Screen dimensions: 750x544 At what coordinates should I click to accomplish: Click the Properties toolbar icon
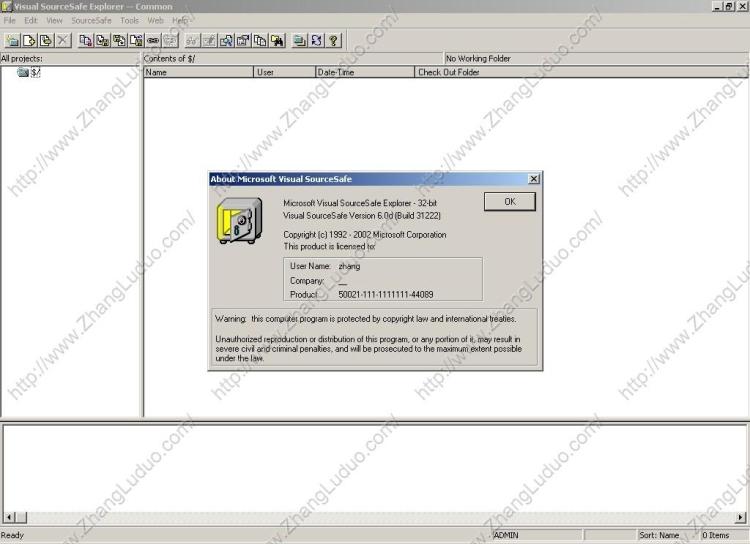(243, 40)
